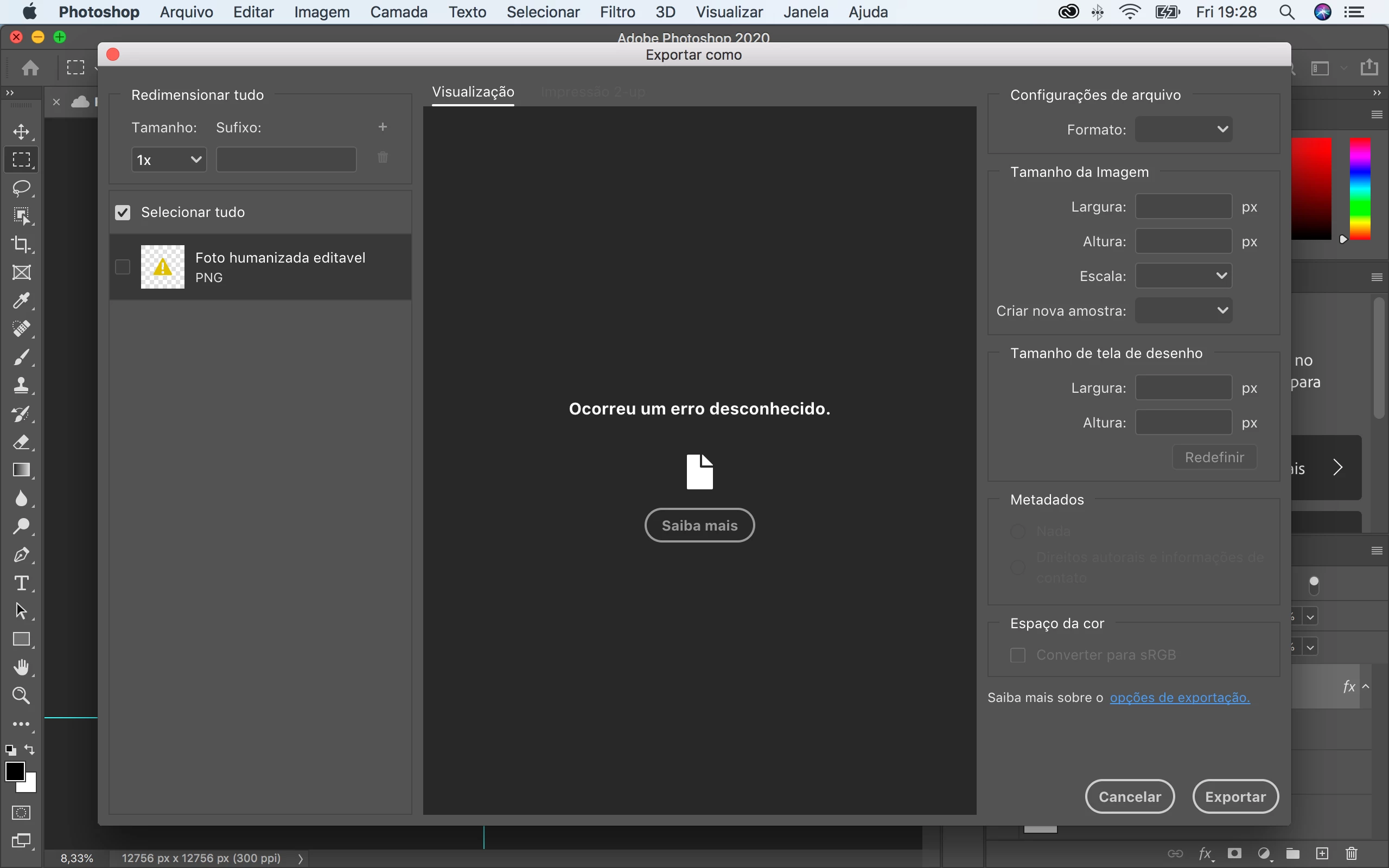Check the Foto humanizada editavel item checkbox
1389x868 pixels.
123,267
